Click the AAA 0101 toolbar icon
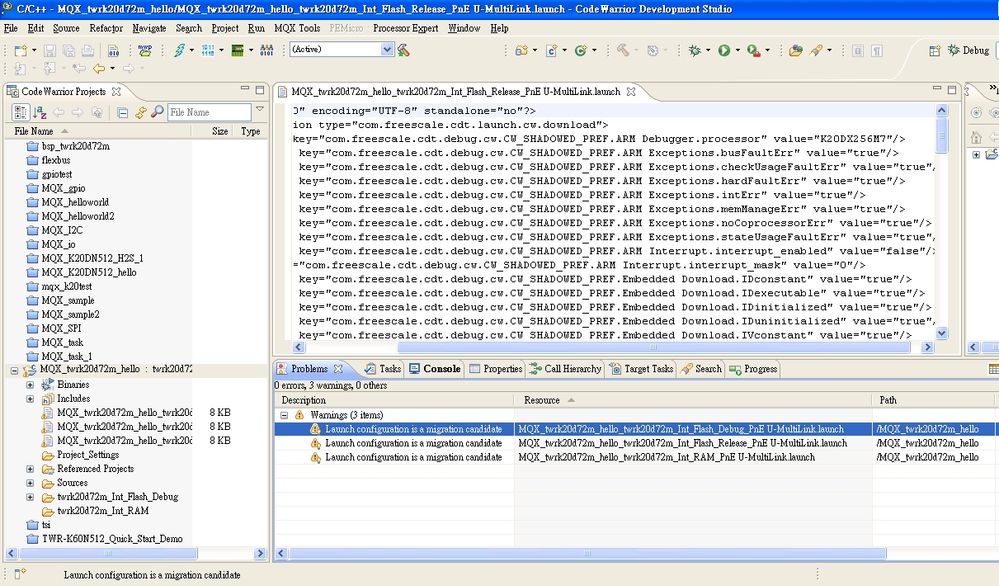 pyautogui.click(x=267, y=50)
